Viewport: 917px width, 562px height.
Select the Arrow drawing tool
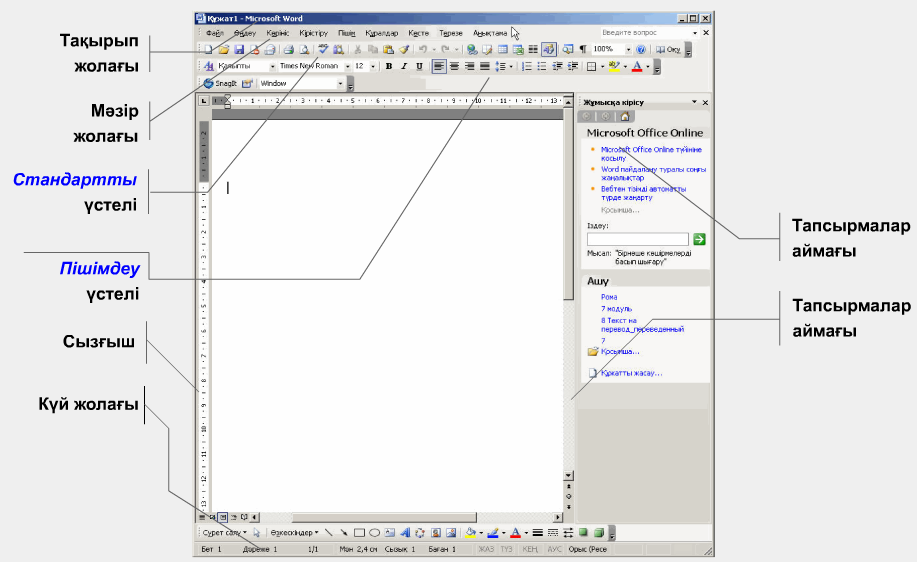point(344,533)
